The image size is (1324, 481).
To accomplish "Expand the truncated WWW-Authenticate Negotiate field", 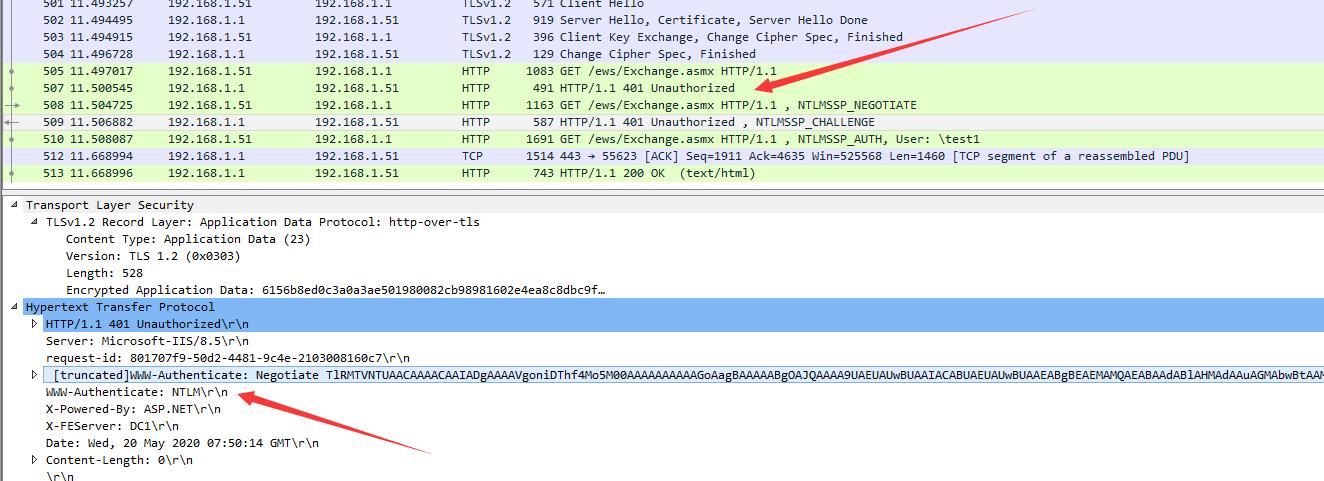I will point(34,375).
